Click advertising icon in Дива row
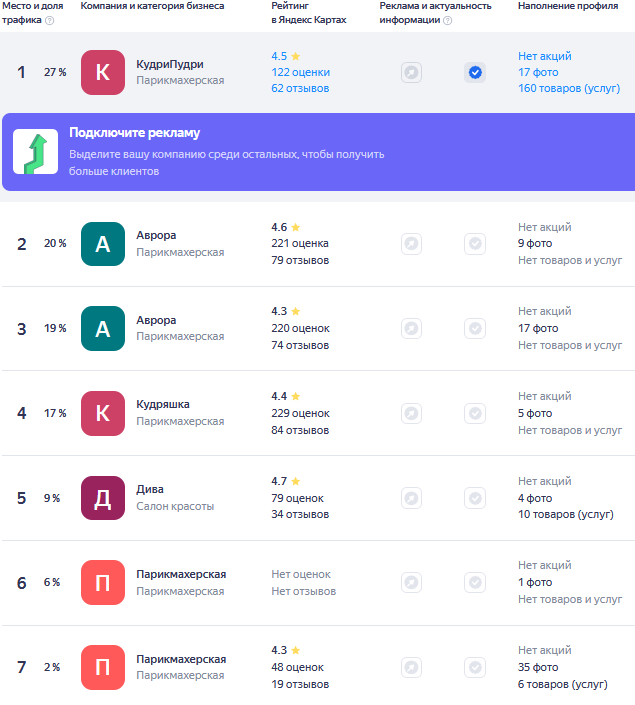This screenshot has width=635, height=705. 411,498
